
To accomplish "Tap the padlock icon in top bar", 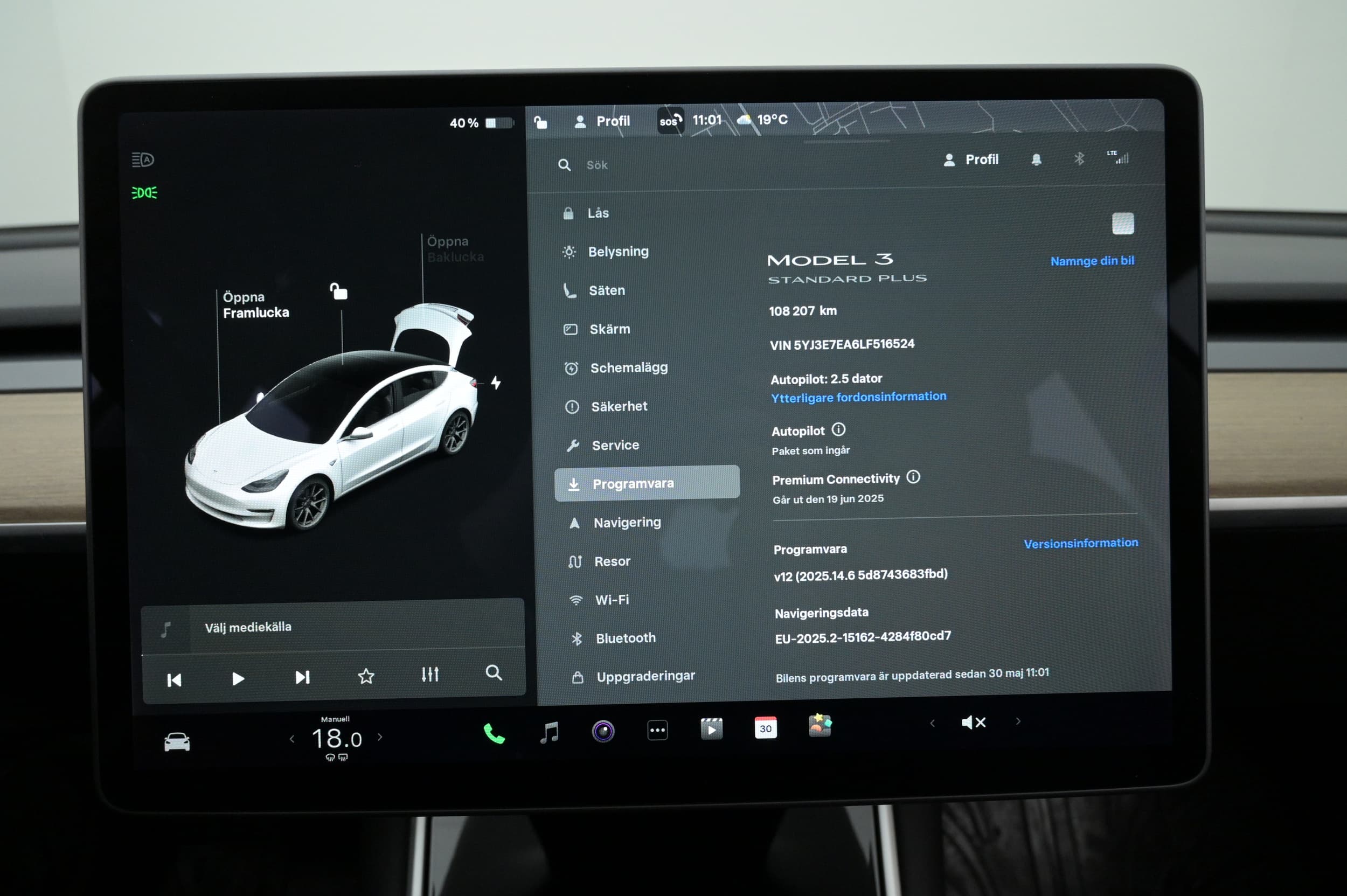I will (x=540, y=122).
